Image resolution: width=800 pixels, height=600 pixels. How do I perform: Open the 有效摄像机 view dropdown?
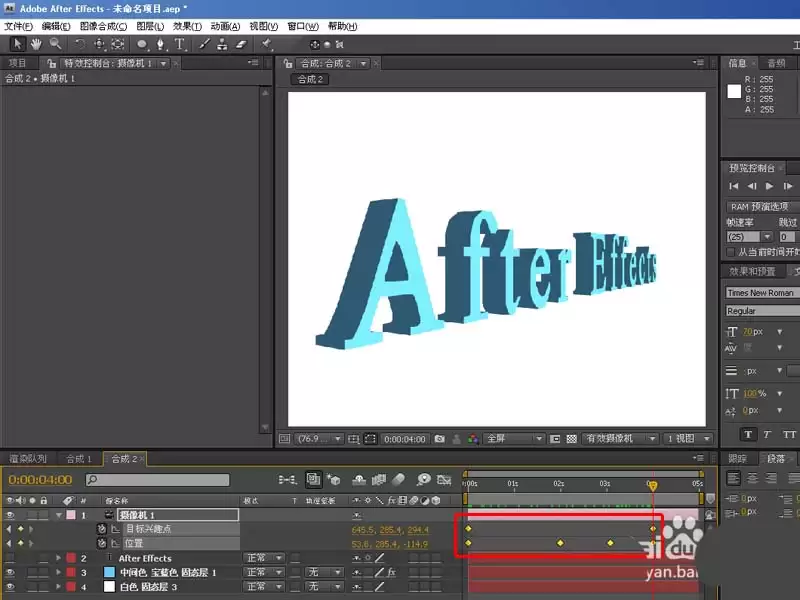point(619,439)
